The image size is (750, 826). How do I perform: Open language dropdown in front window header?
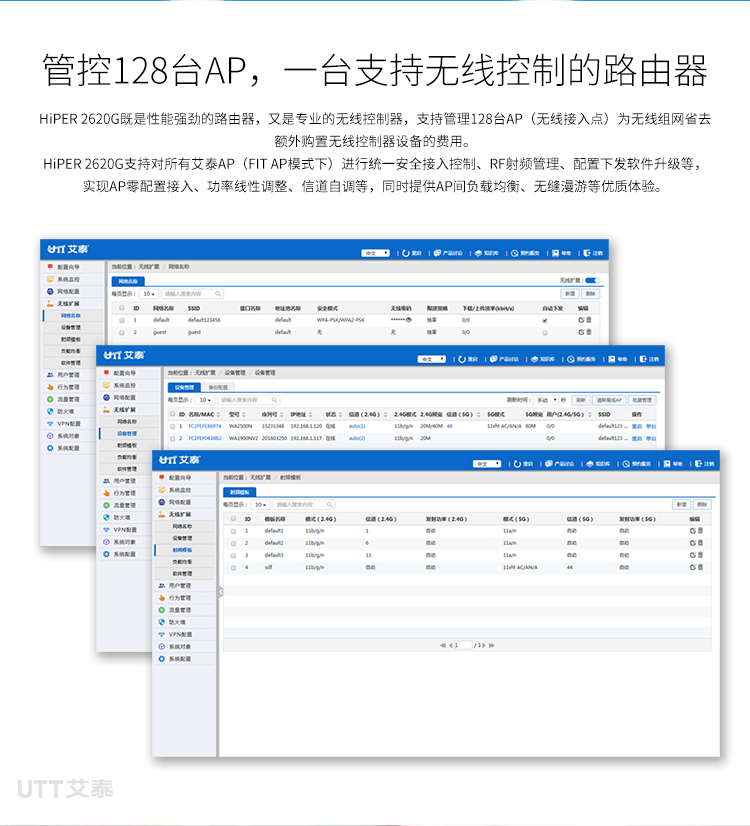pos(487,464)
